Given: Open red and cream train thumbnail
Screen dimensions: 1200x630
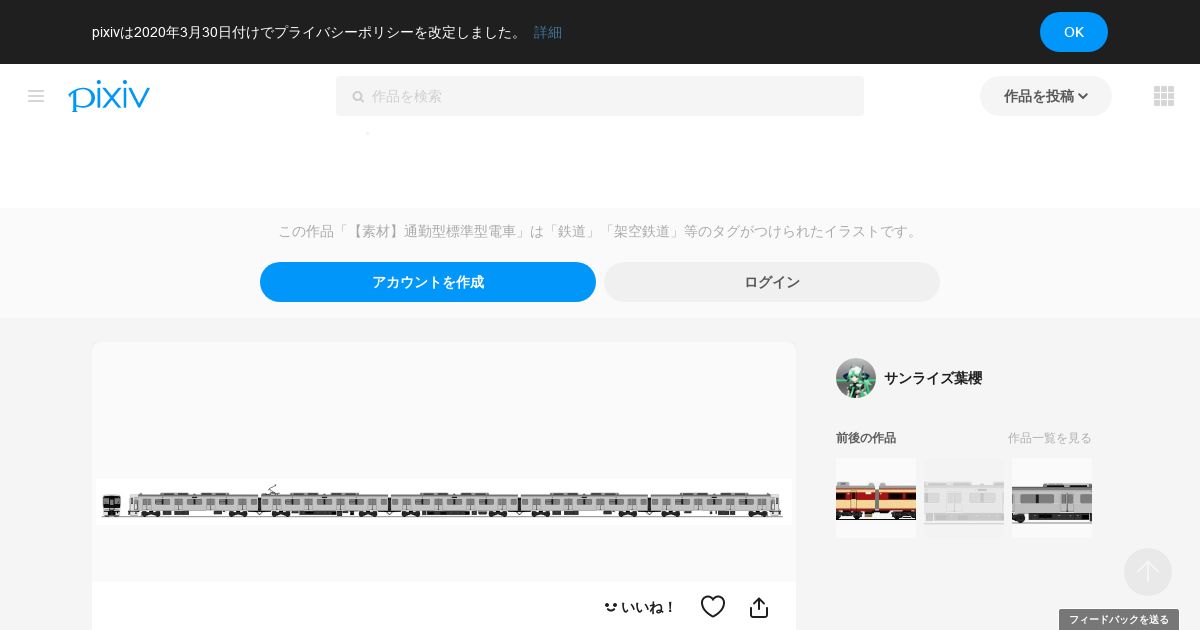Looking at the screenshot, I should 876,498.
